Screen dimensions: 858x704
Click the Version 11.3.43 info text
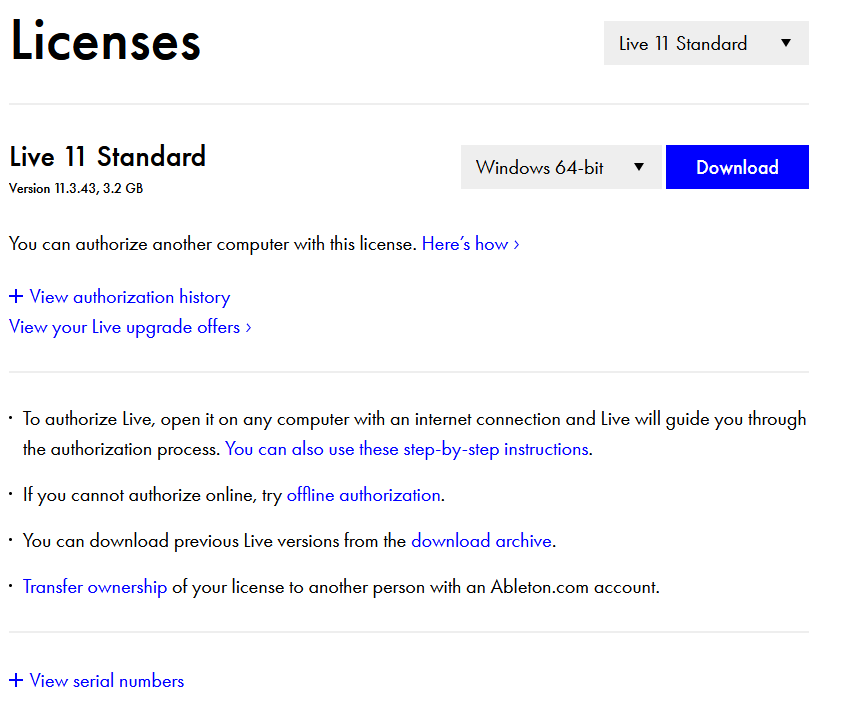76,188
